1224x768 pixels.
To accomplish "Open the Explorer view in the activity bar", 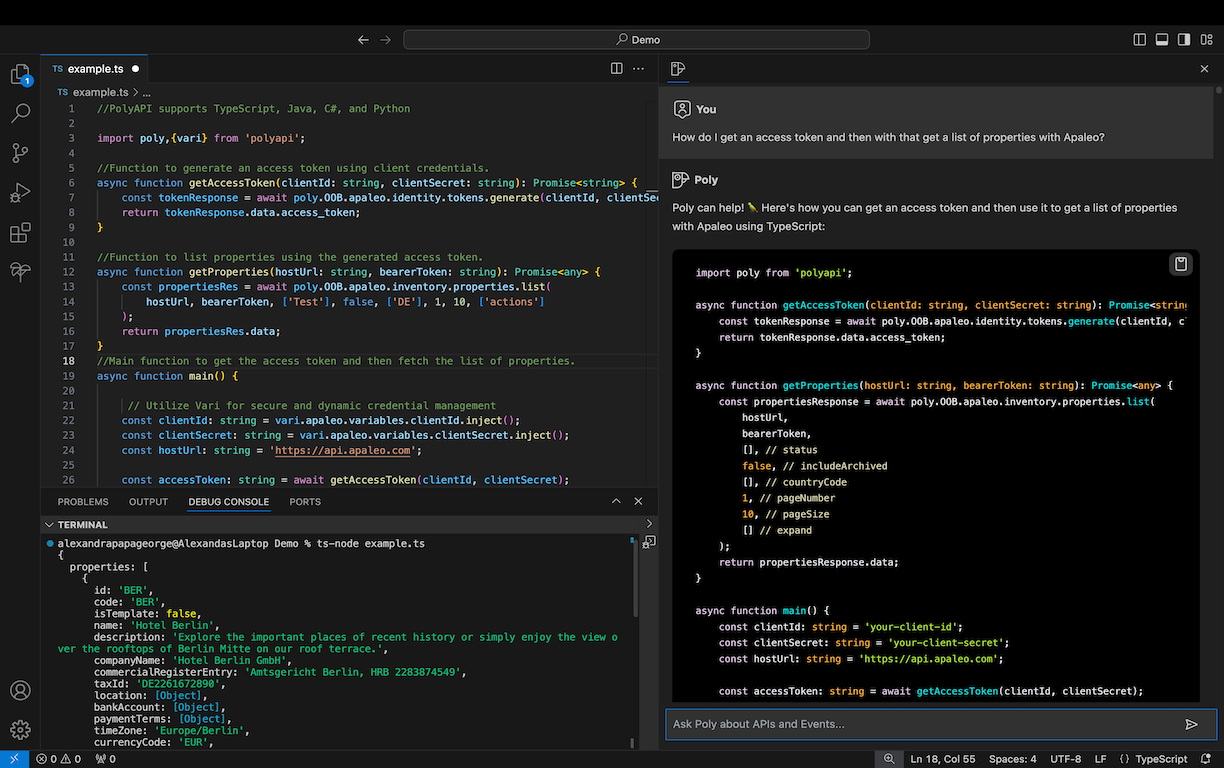I will (20, 75).
